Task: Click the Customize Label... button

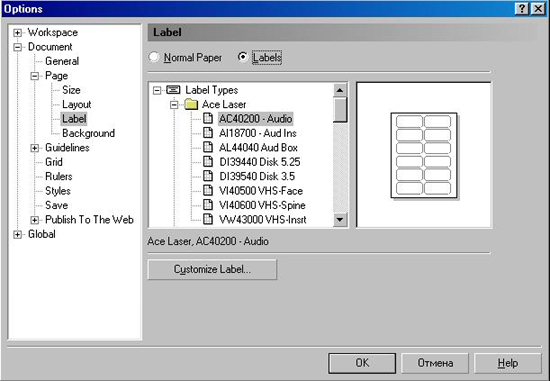Action: pos(212,269)
